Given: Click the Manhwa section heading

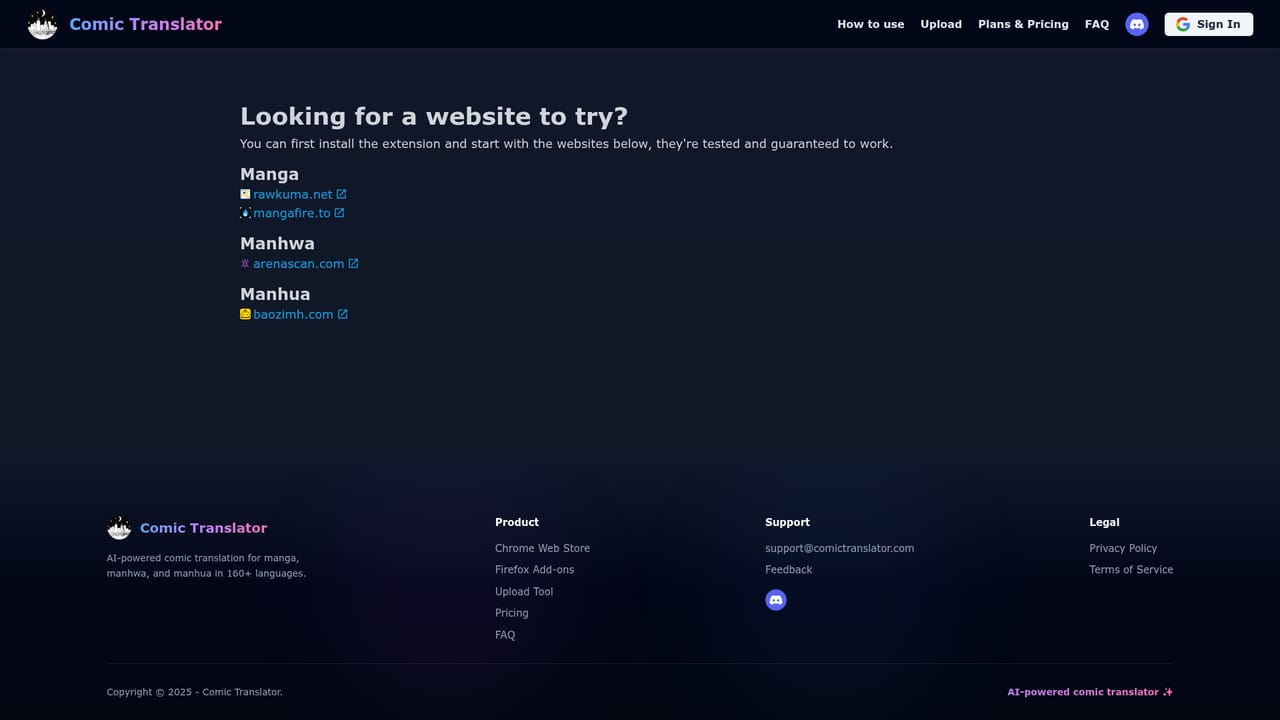Looking at the screenshot, I should pos(277,243).
